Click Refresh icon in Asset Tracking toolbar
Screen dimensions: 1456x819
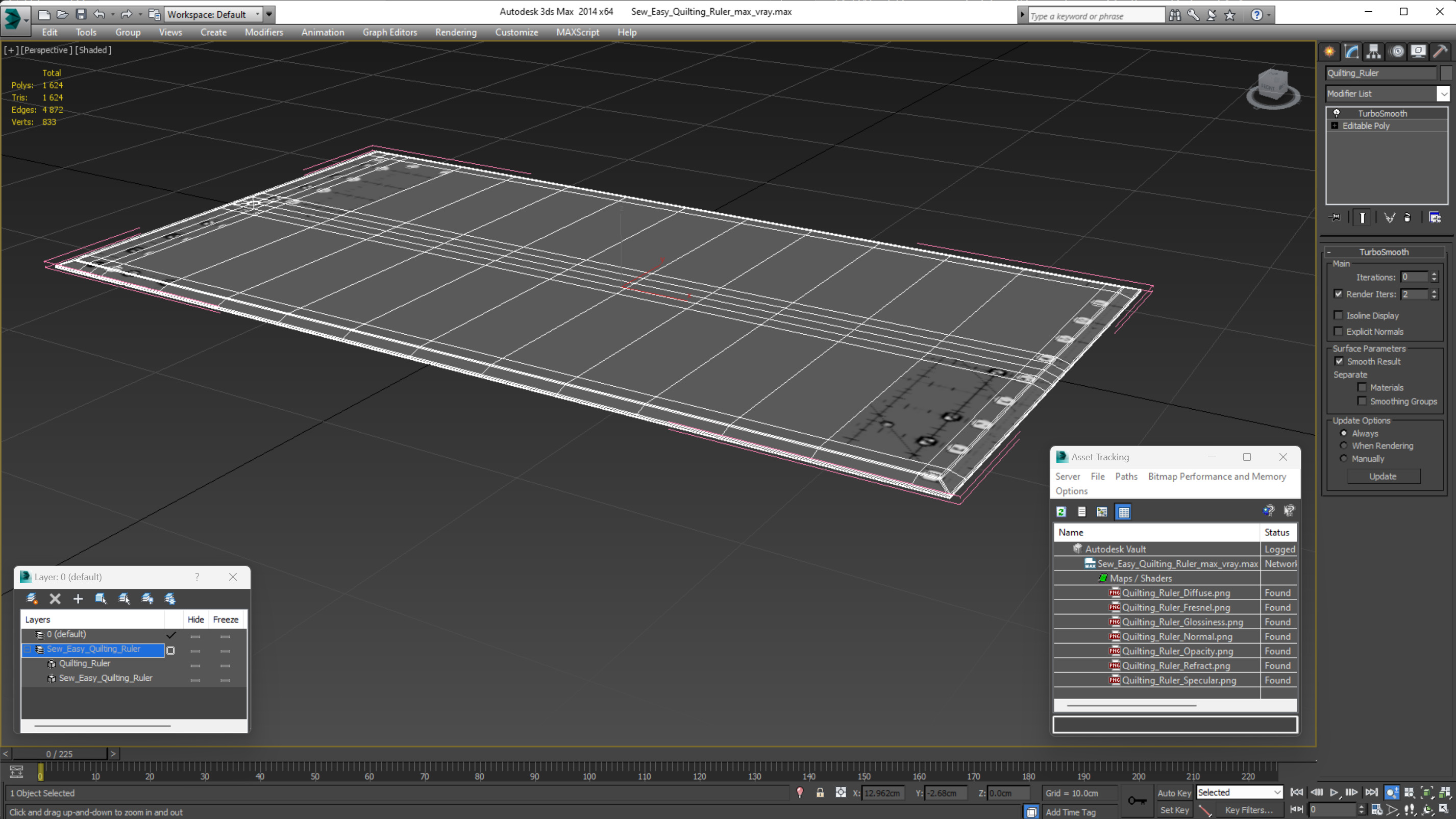(x=1062, y=511)
